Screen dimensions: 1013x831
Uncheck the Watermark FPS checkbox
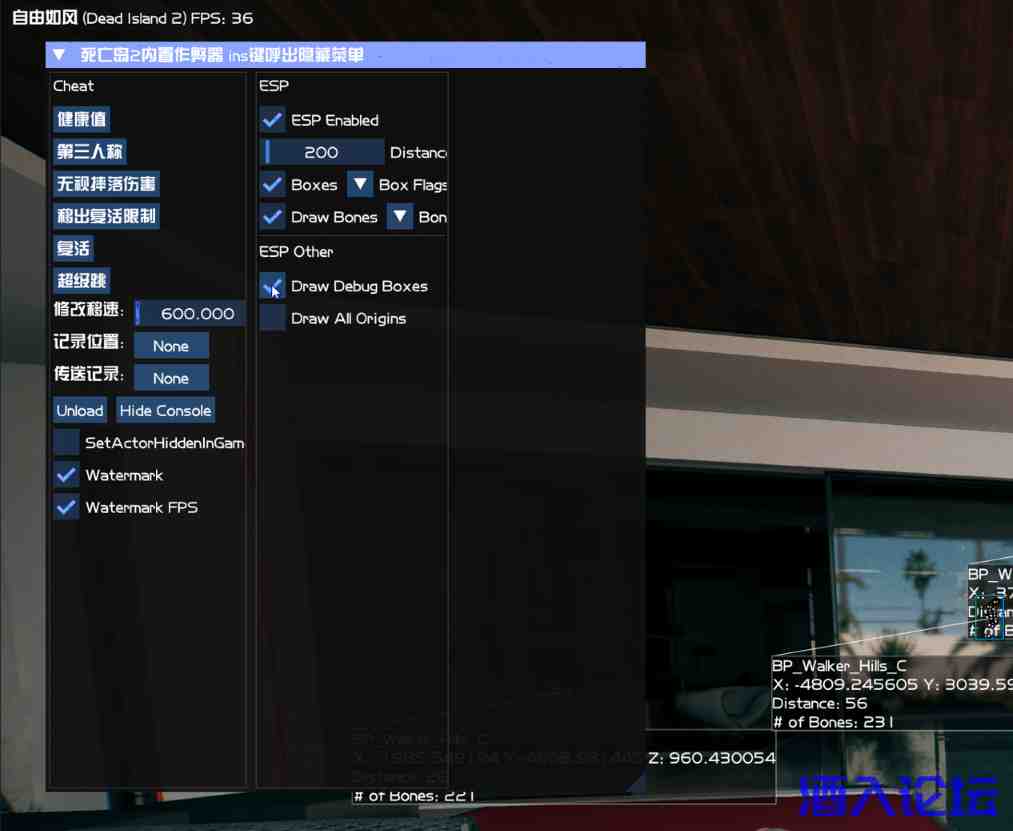[67, 507]
